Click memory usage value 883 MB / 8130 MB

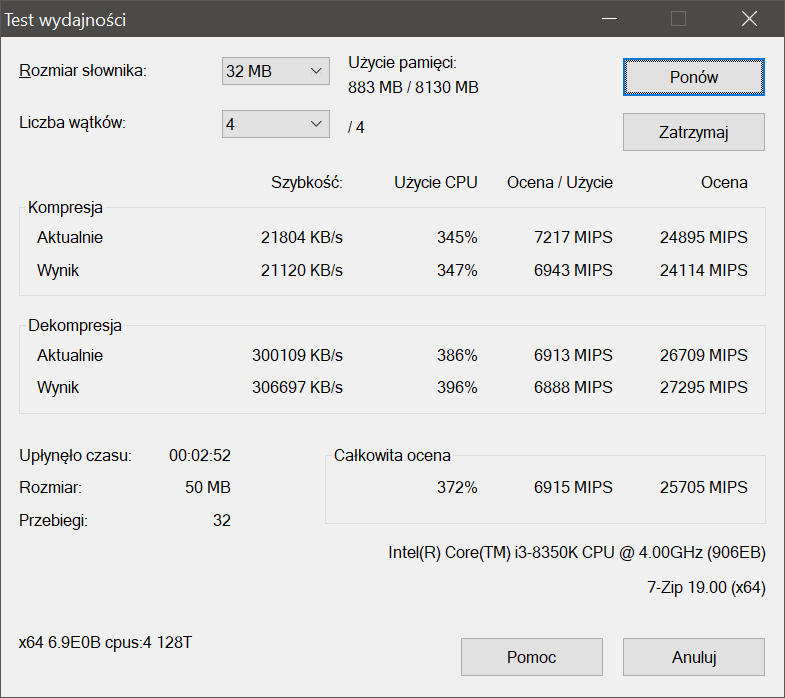pyautogui.click(x=414, y=87)
